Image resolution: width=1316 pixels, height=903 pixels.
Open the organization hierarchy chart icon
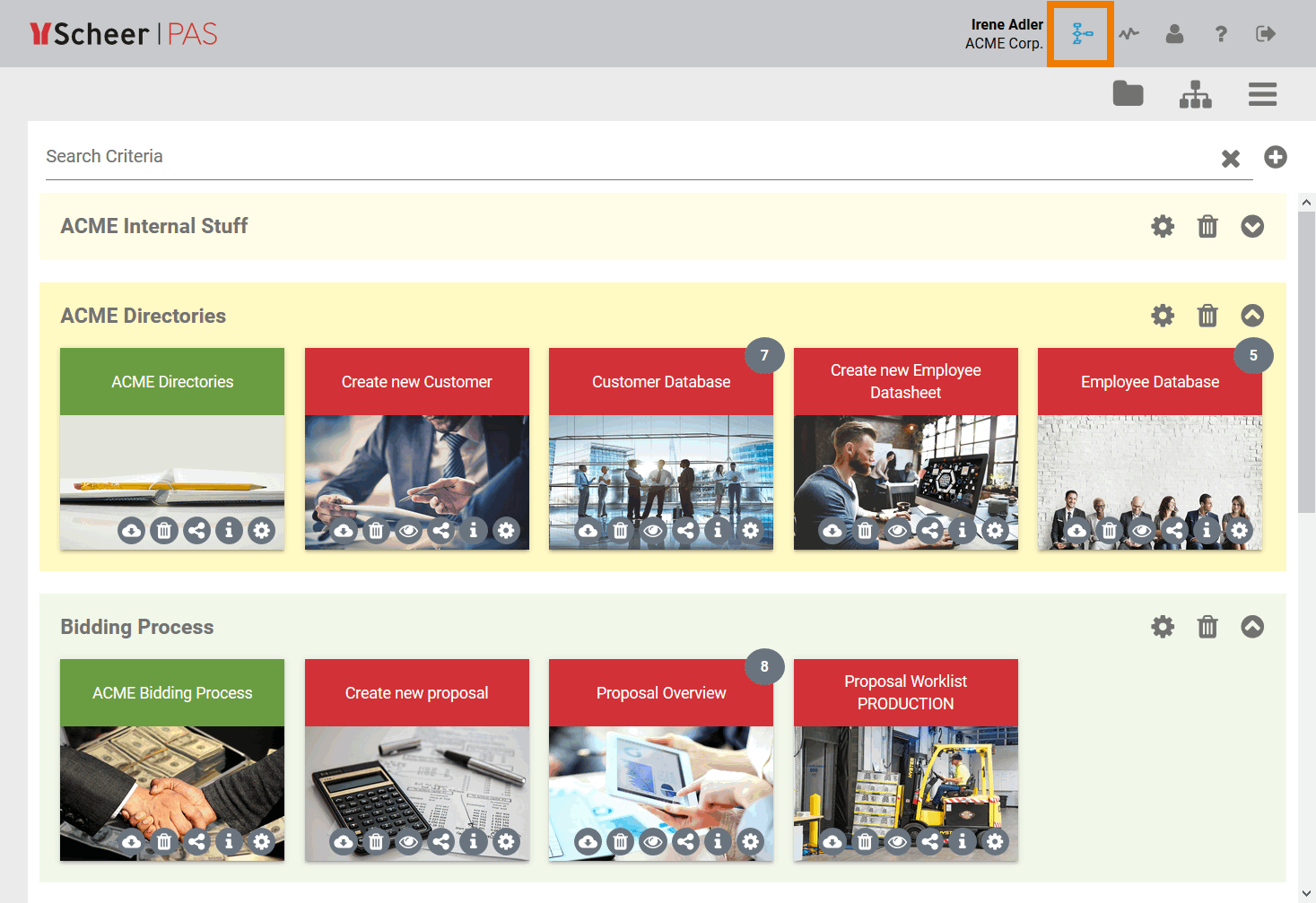(x=1195, y=94)
